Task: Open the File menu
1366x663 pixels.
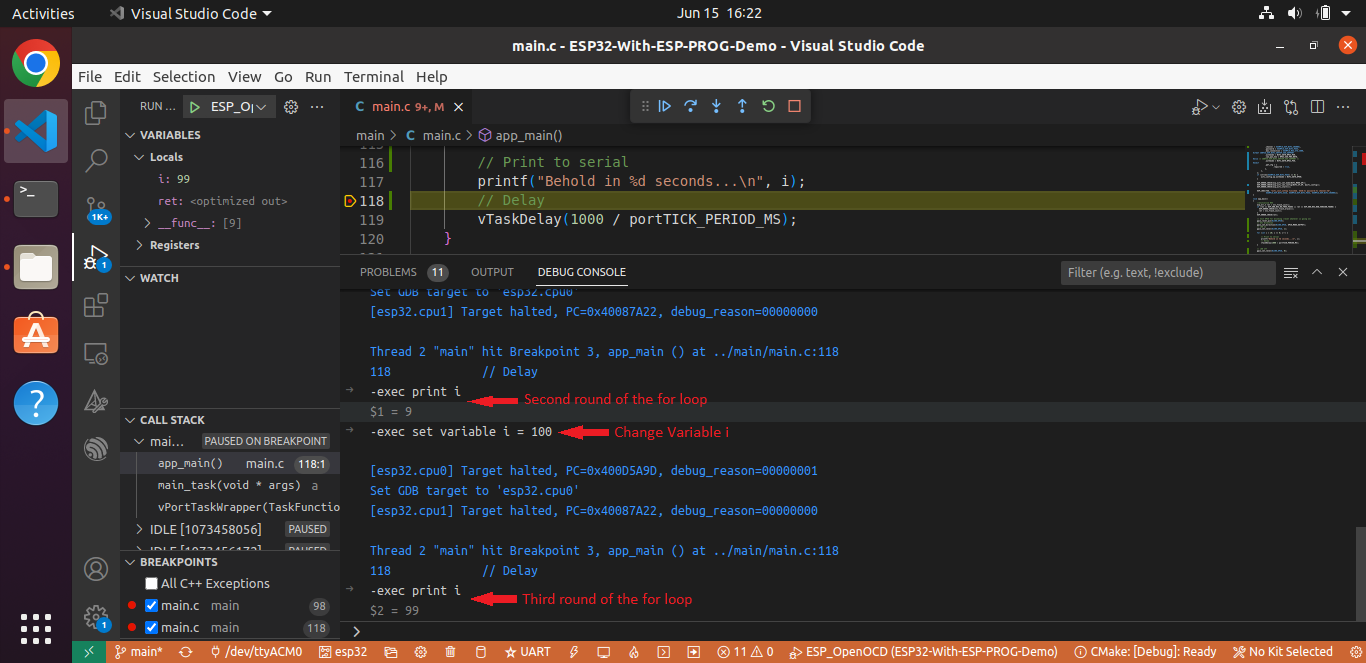Action: coord(90,76)
